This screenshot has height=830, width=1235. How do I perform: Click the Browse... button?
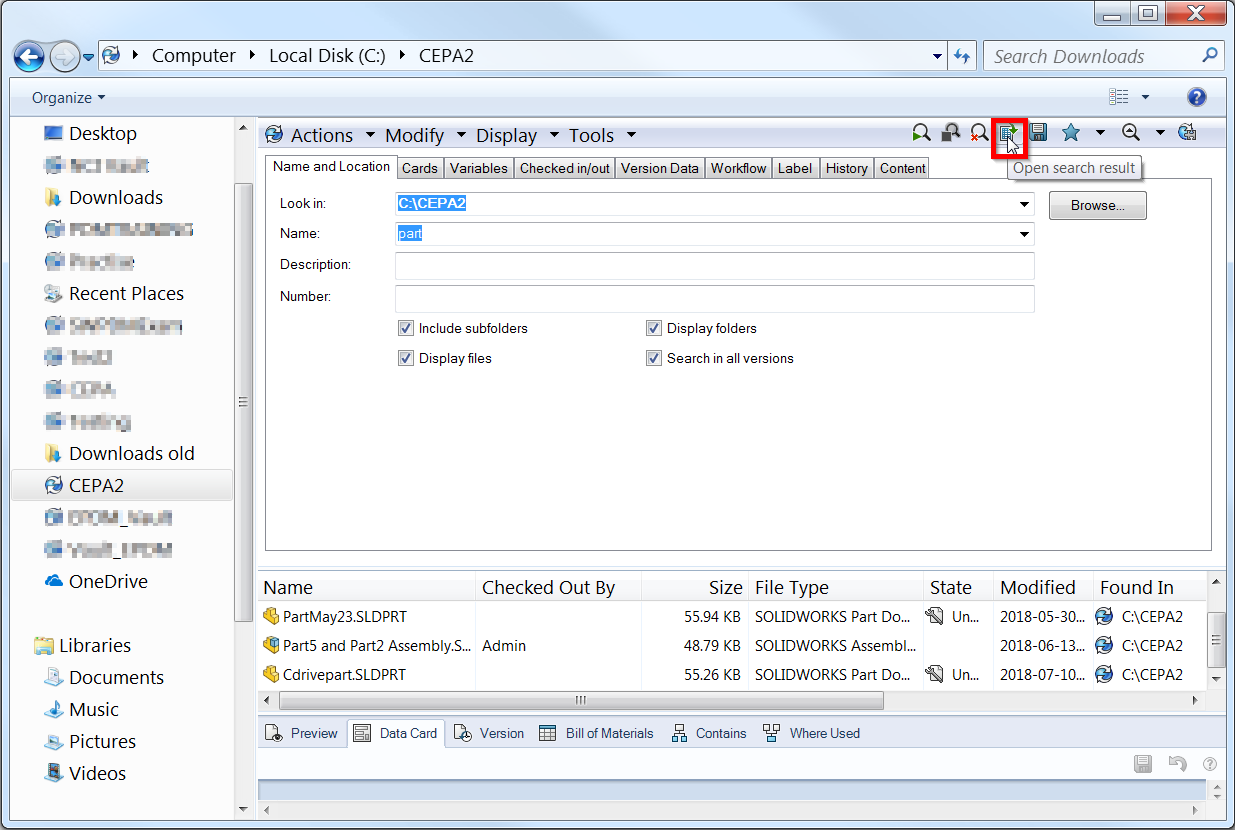pos(1097,205)
